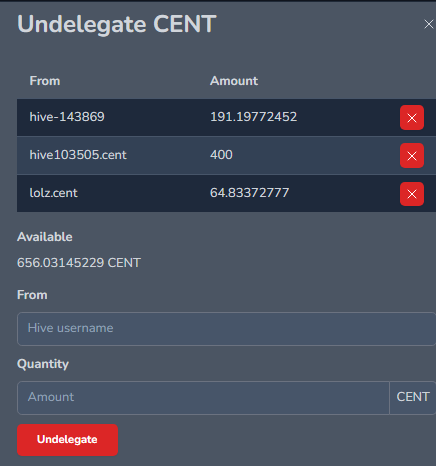Viewport: 436px width, 466px height.
Task: Focus the Amount quantity input field
Action: click(203, 398)
